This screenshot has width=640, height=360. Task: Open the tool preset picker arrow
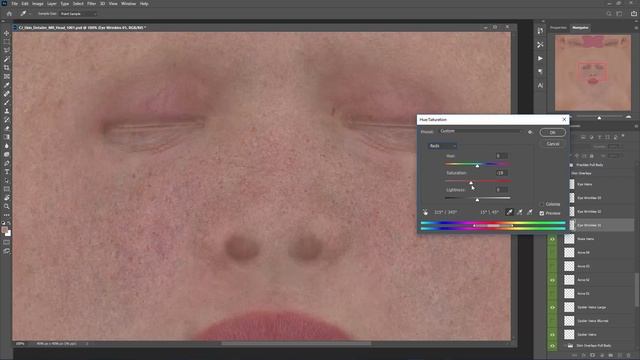30,14
